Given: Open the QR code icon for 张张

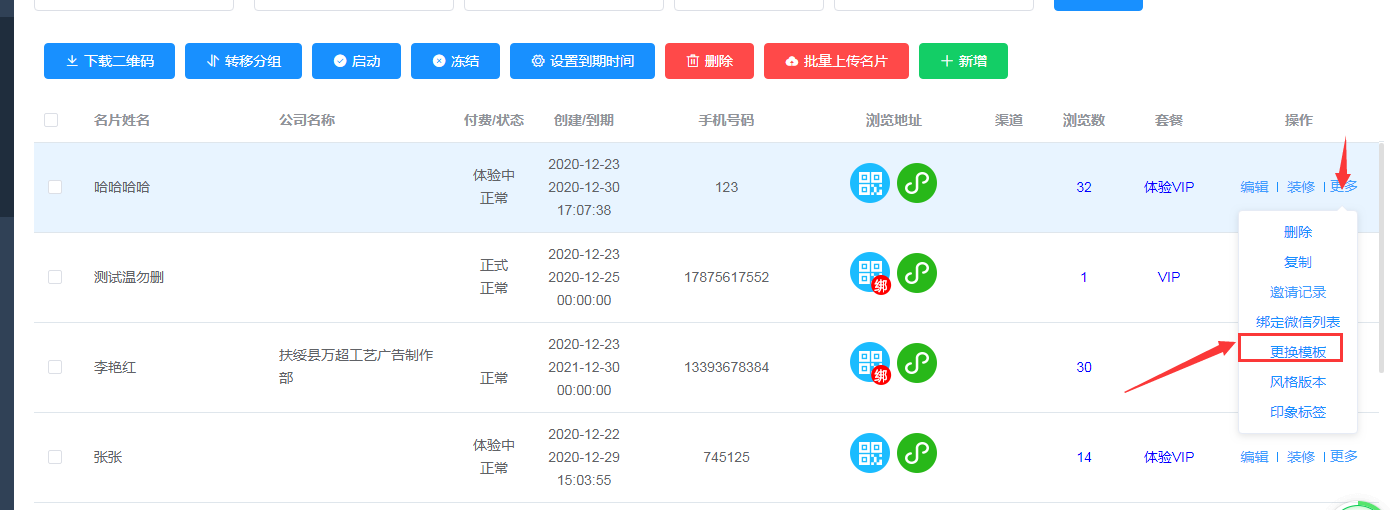Looking at the screenshot, I should (x=869, y=453).
